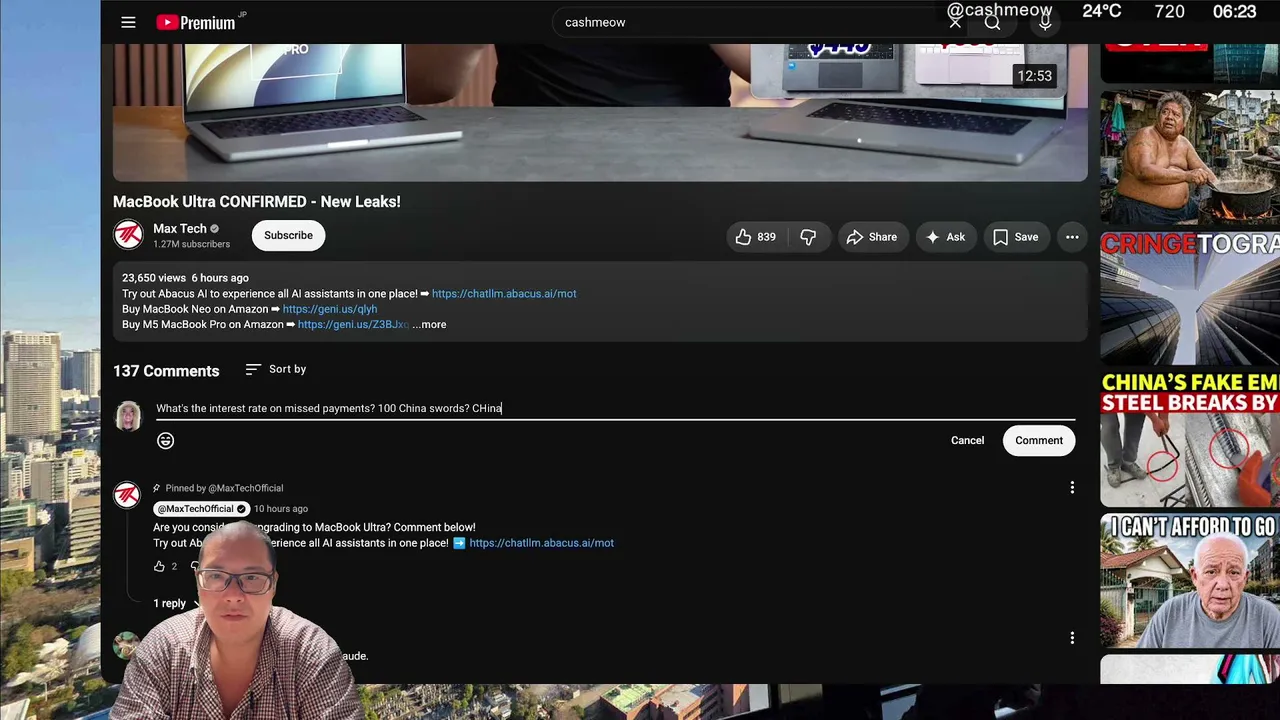Open the second comment's three-dot menu

click(x=1072, y=637)
